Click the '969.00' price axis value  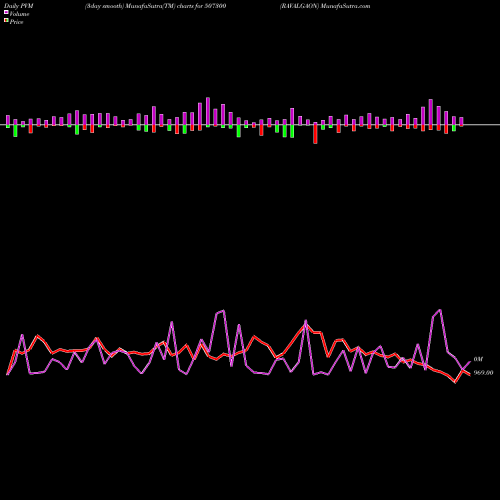tap(483, 373)
